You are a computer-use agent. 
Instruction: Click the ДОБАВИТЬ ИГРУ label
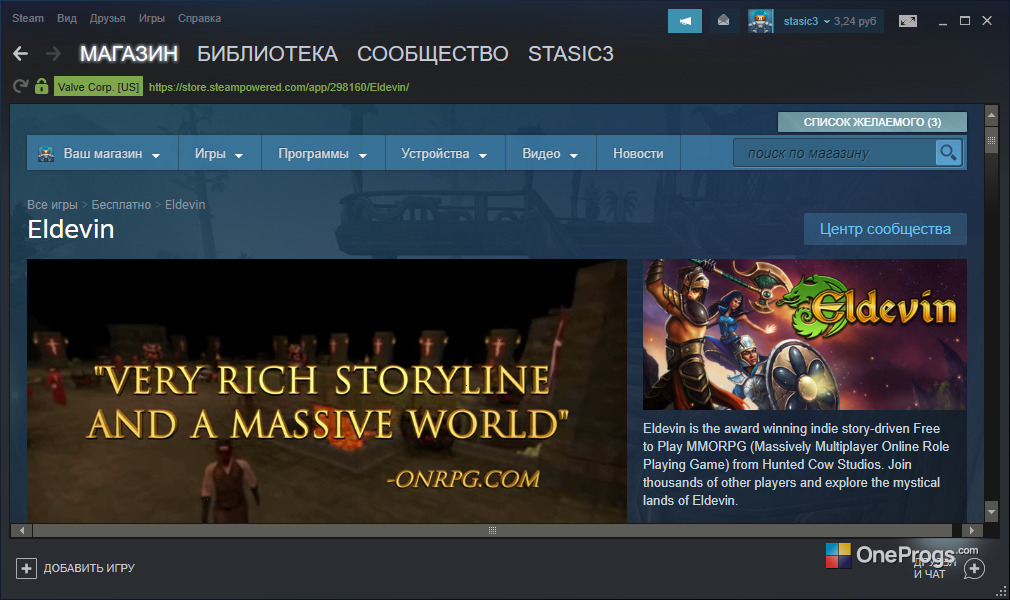tap(89, 568)
